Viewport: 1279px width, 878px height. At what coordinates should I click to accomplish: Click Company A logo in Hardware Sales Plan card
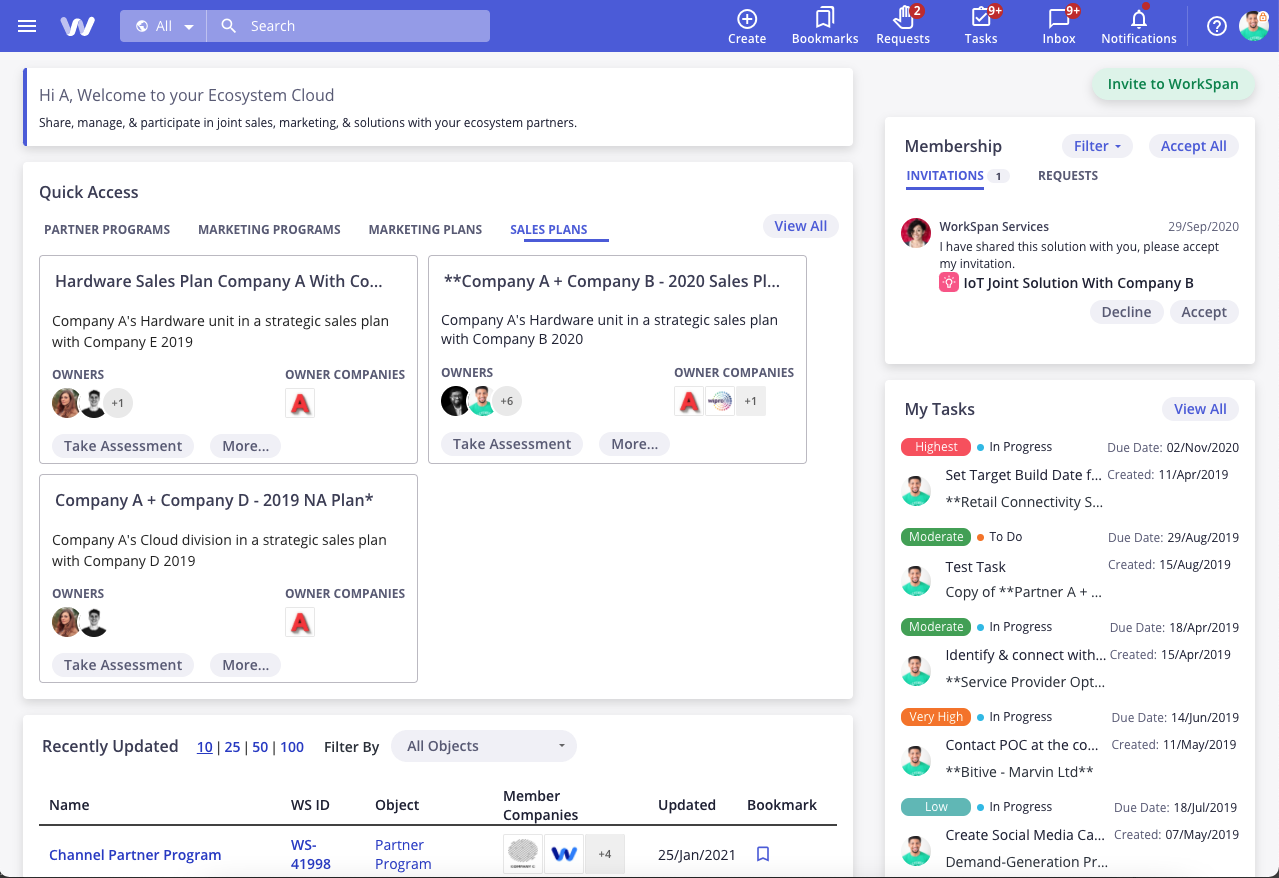(x=300, y=403)
